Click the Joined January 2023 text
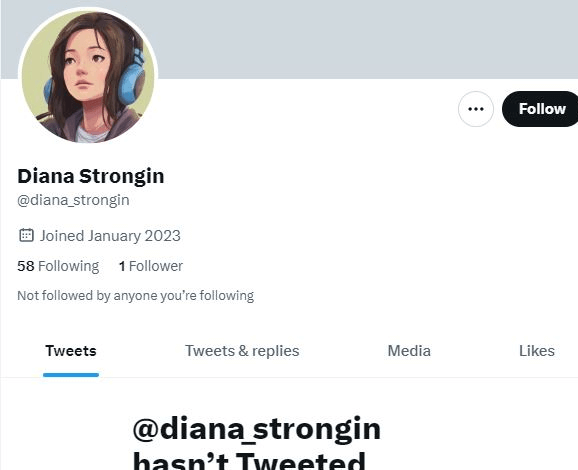 click(x=110, y=236)
